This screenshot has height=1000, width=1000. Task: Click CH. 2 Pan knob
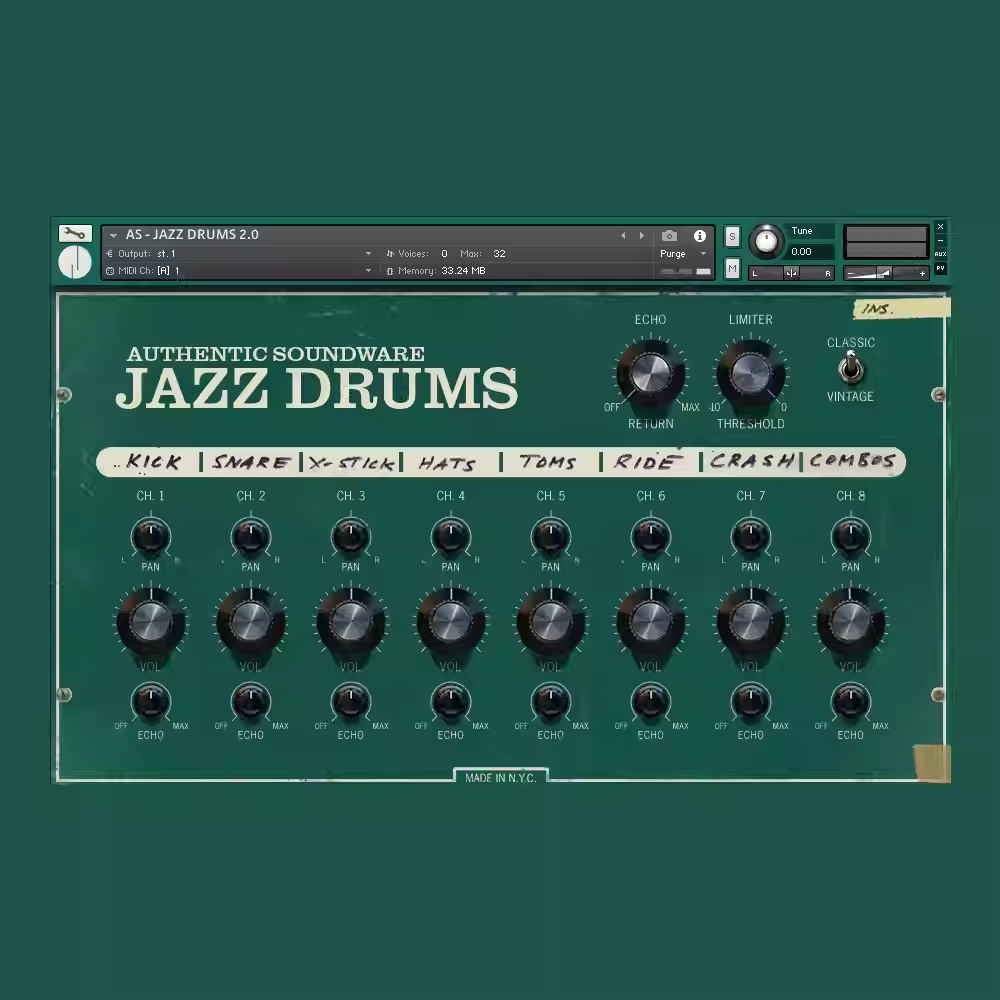pyautogui.click(x=251, y=536)
